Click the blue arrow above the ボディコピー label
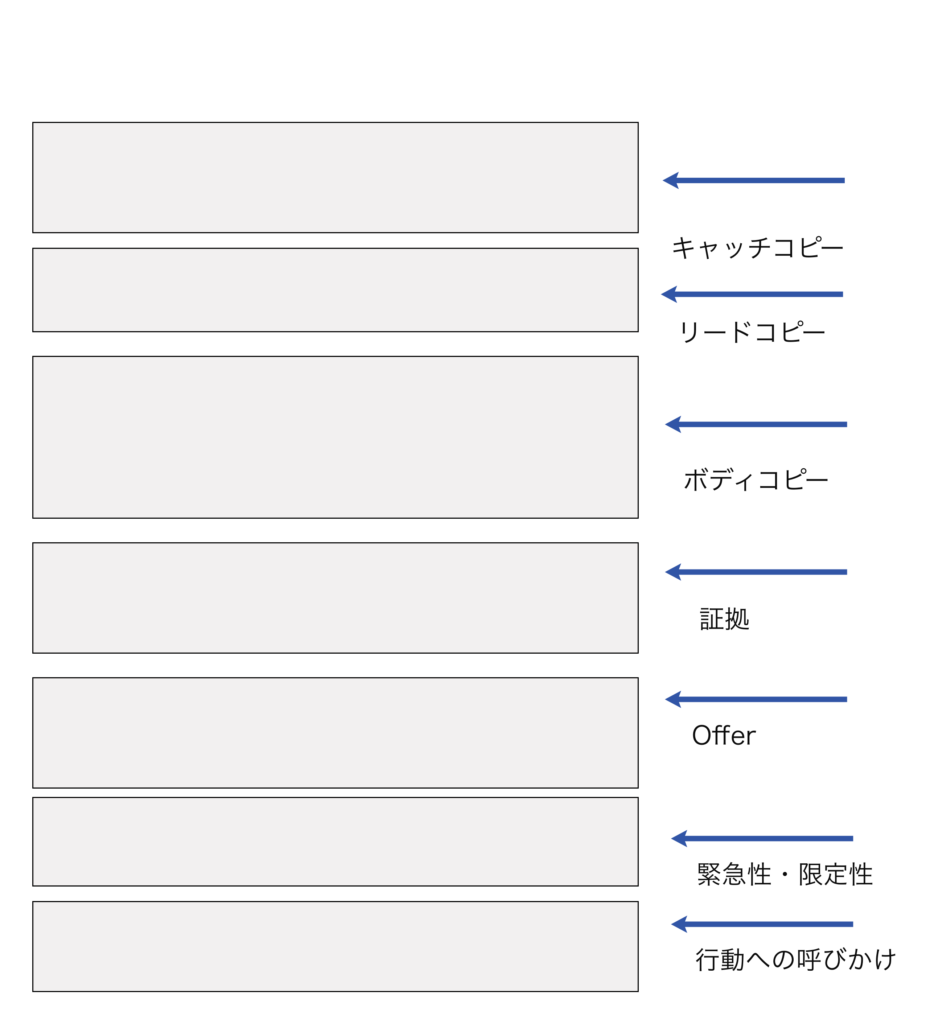This screenshot has width=926, height=1024. click(x=756, y=424)
